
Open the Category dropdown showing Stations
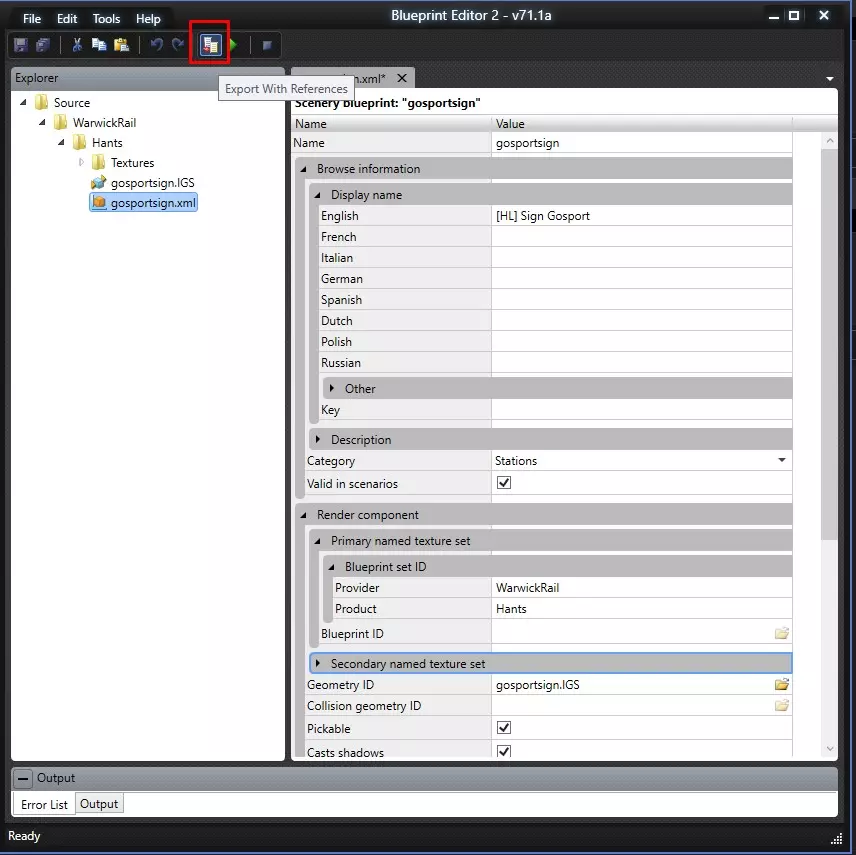coord(781,461)
